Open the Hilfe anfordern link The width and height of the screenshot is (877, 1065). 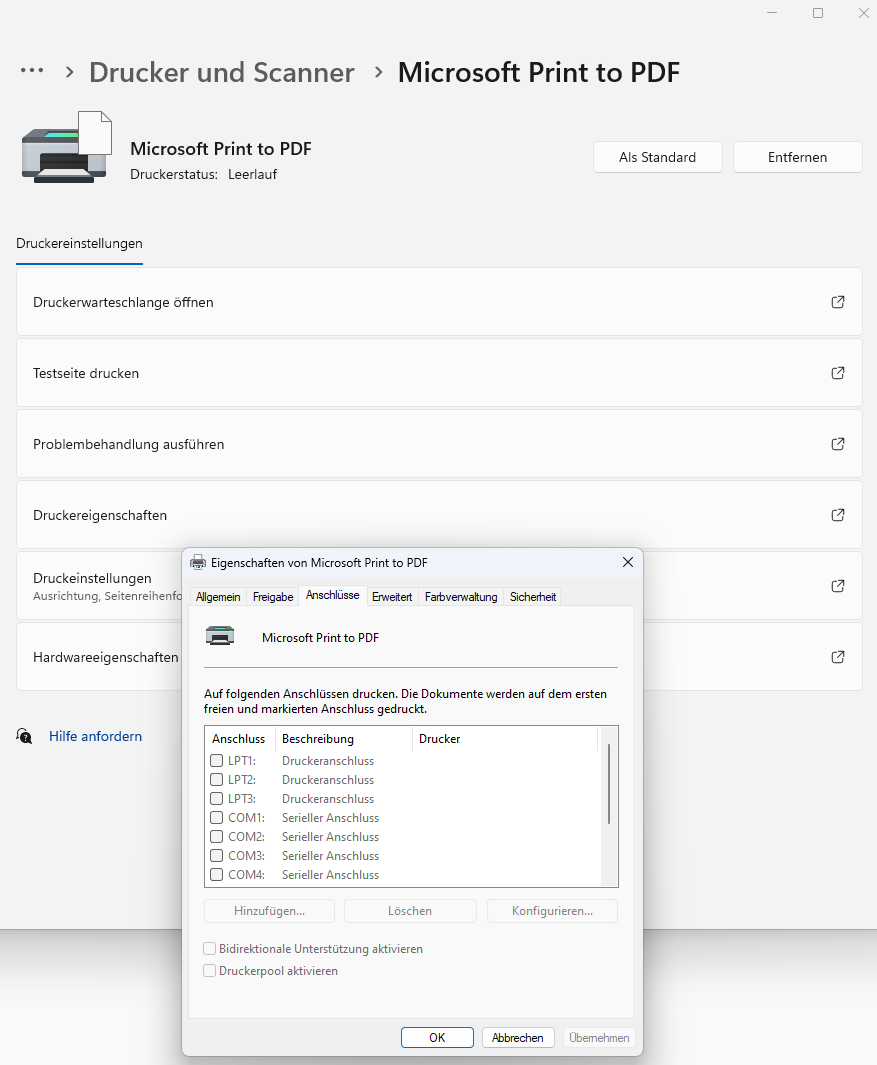coord(95,736)
